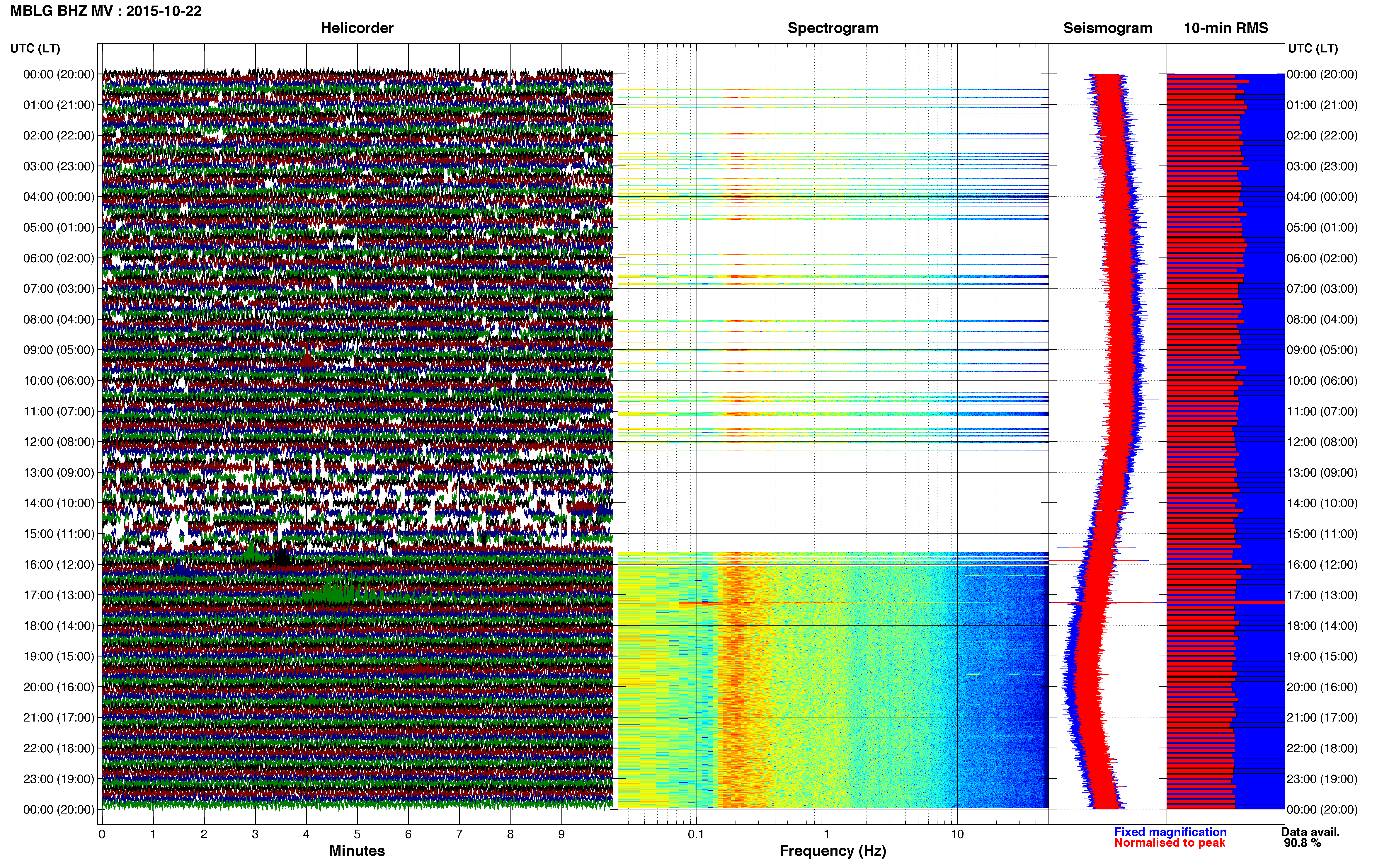Click the '10' tick on the Frequency axis
Screen dimensions: 1389x868
(957, 834)
